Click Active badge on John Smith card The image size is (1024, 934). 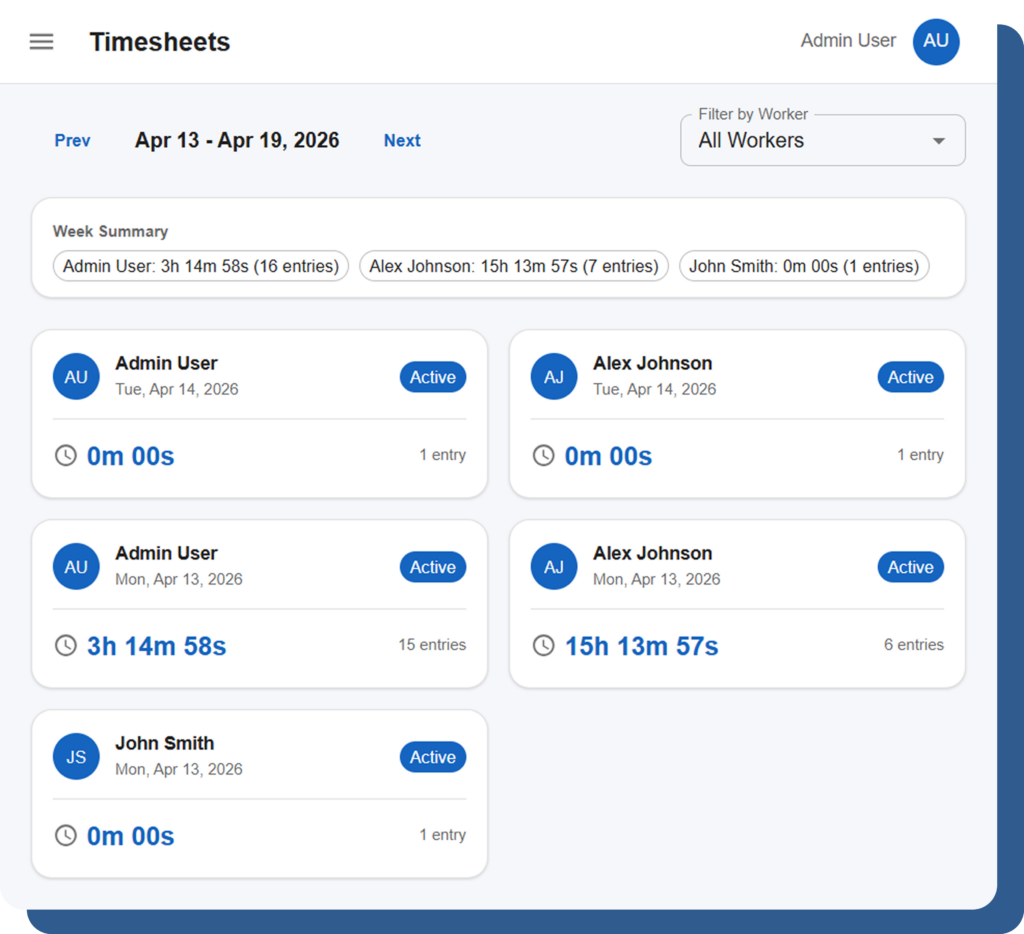(x=432, y=757)
